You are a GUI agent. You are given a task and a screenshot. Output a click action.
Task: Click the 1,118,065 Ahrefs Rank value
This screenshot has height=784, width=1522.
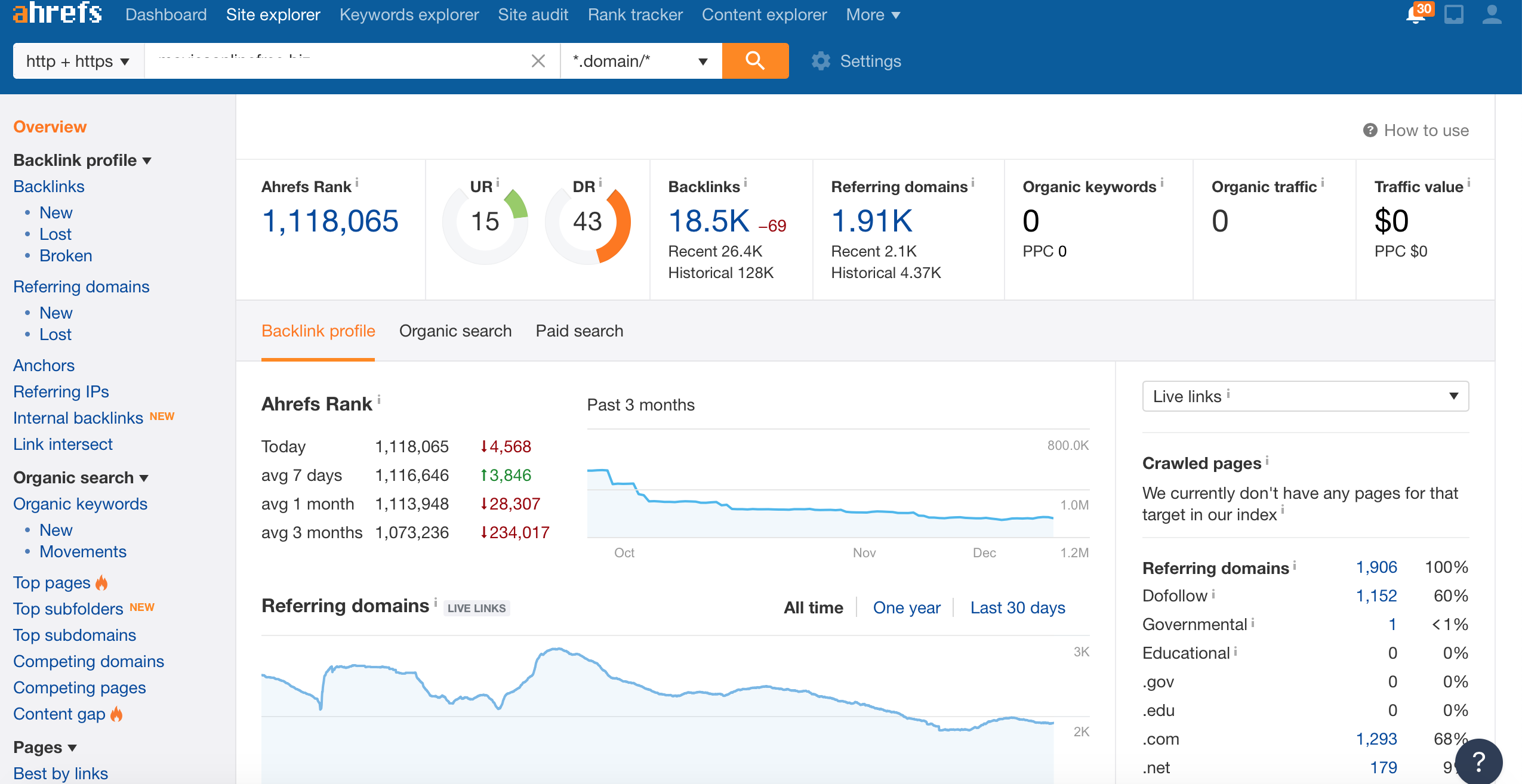tap(330, 221)
